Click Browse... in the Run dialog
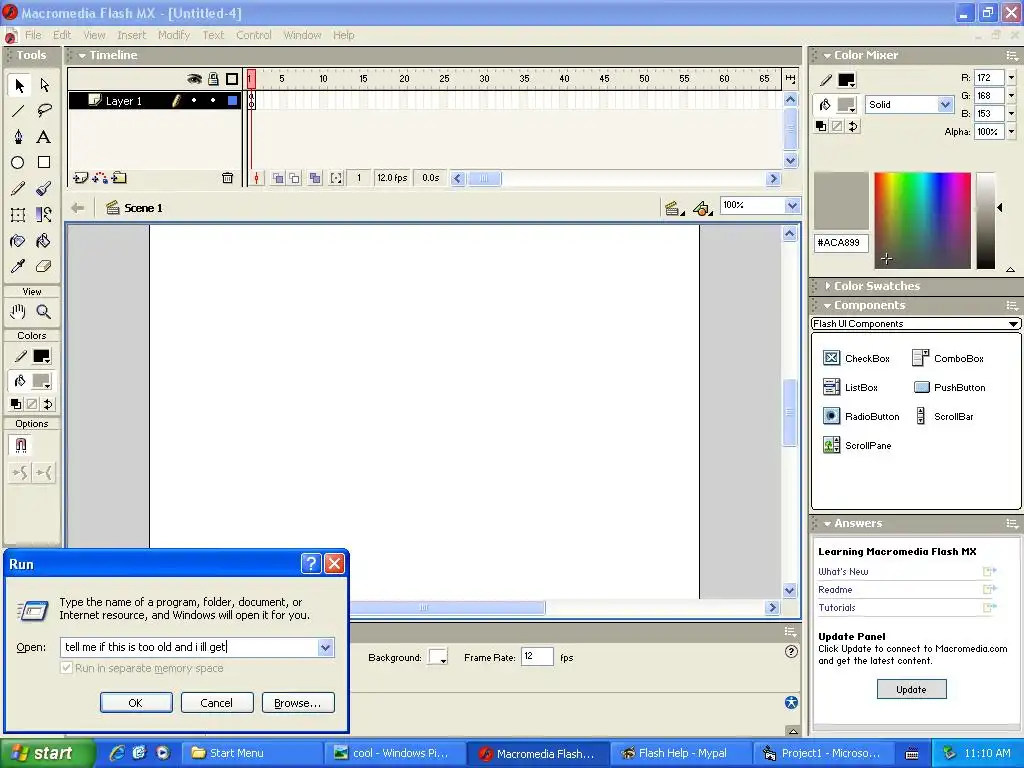This screenshot has width=1024, height=768. click(x=298, y=703)
